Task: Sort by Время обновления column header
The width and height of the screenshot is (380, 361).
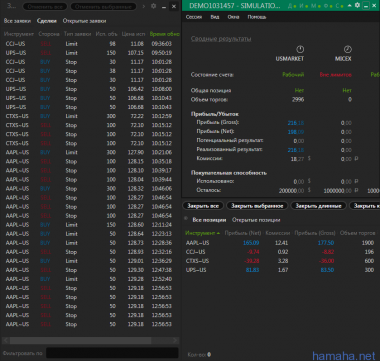Action: 165,34
